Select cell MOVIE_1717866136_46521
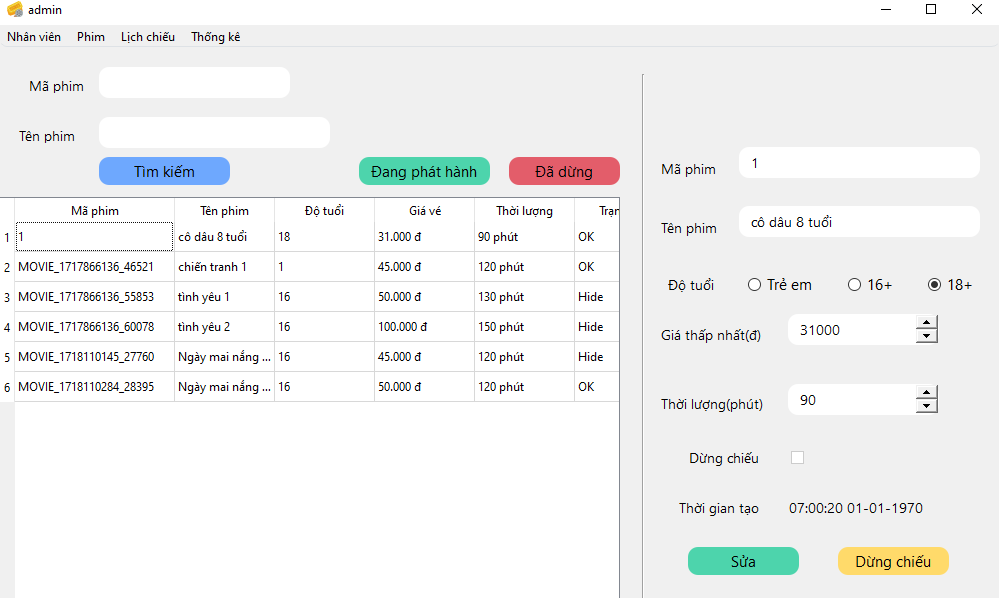This screenshot has width=999, height=598. (x=95, y=267)
